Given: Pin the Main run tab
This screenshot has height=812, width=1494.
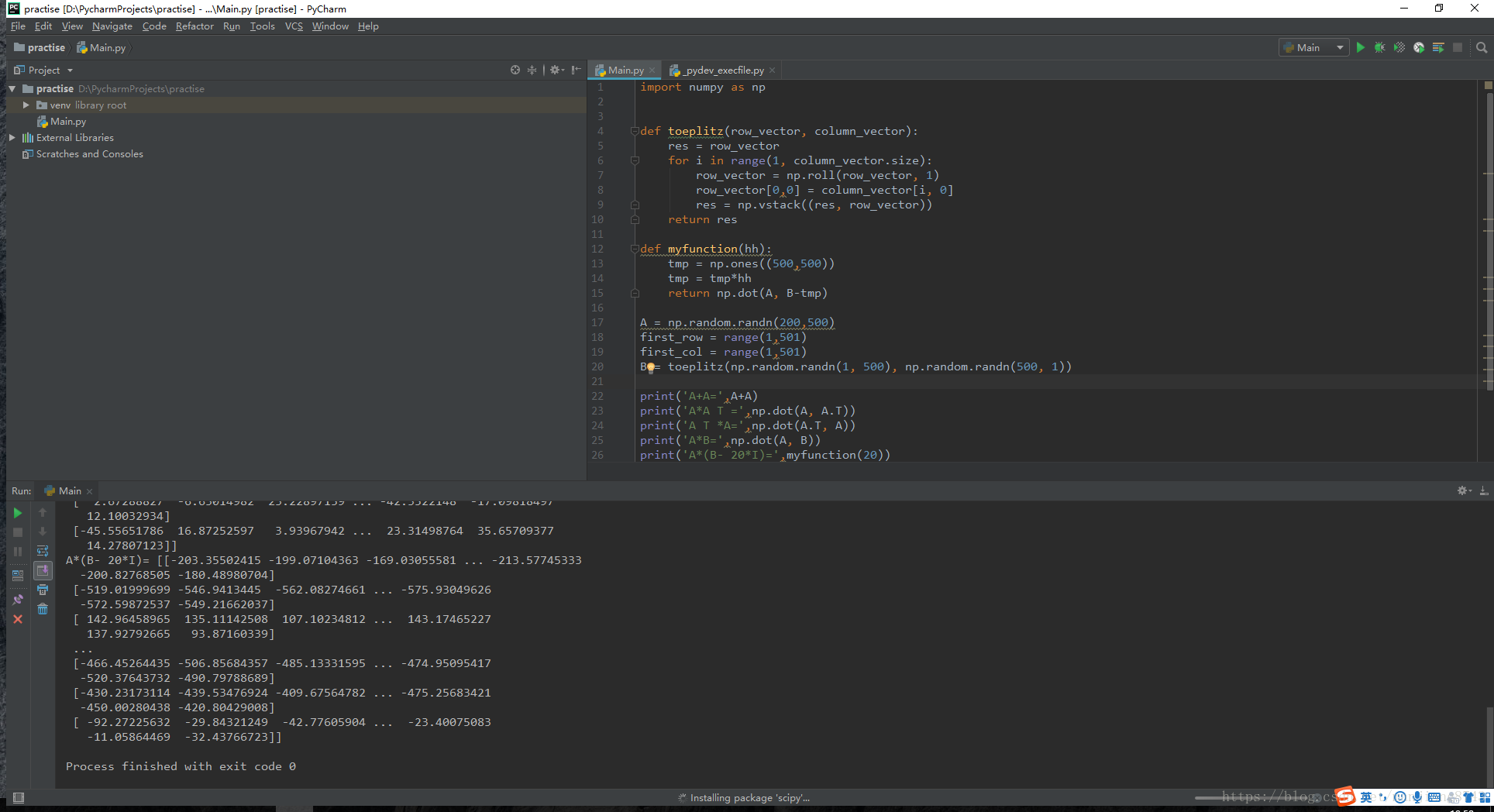Looking at the screenshot, I should click(18, 600).
